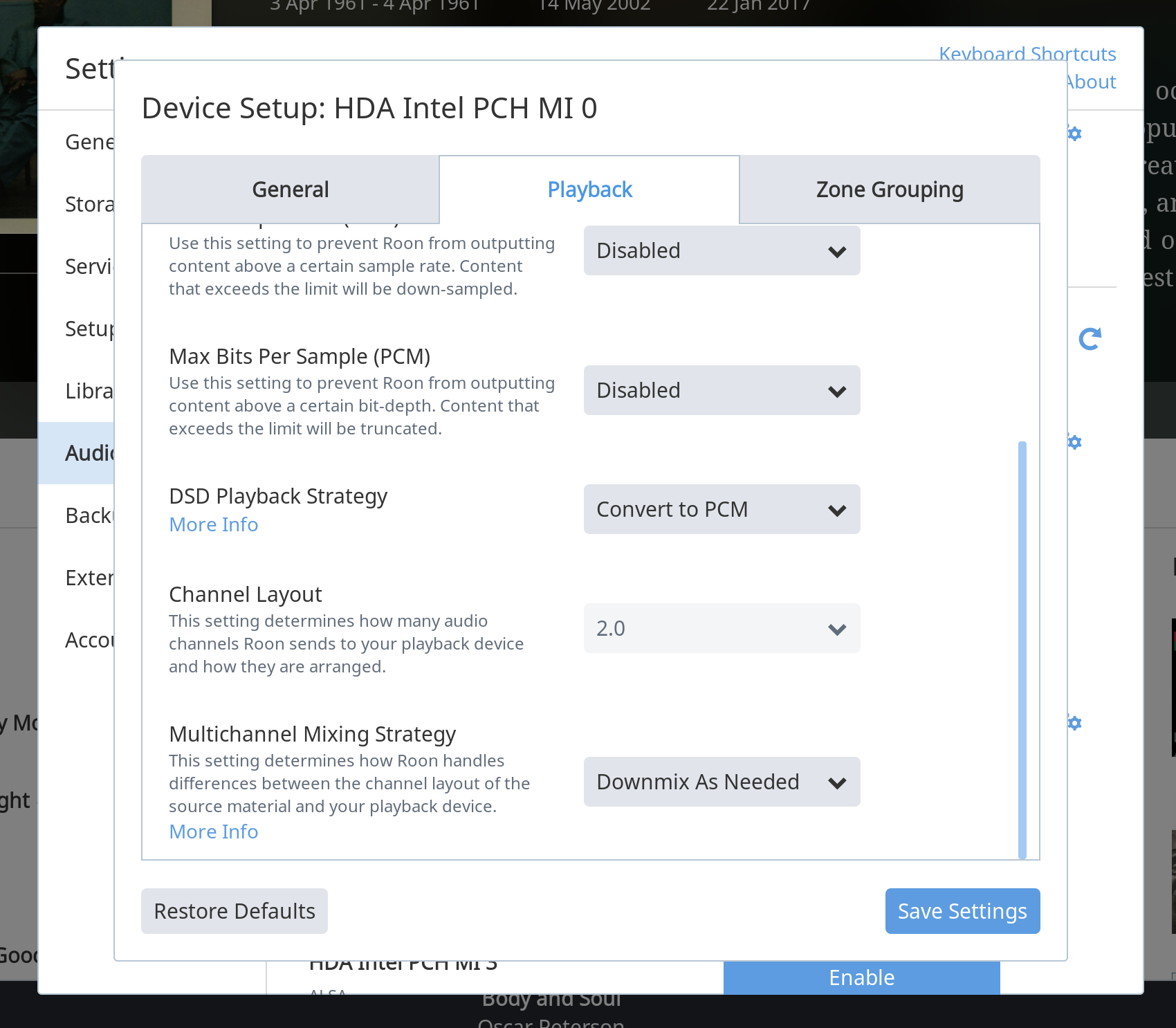Viewport: 1176px width, 1028px height.
Task: Open the Max Bits Per Sample dropdown
Action: tap(722, 390)
